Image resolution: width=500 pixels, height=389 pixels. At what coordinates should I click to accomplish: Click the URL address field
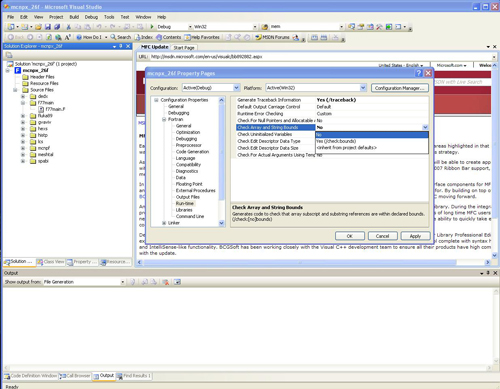(322, 57)
